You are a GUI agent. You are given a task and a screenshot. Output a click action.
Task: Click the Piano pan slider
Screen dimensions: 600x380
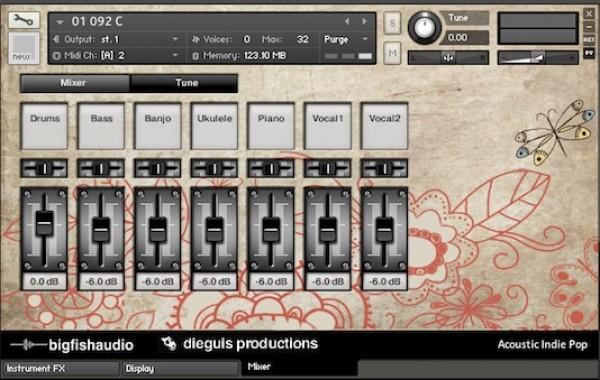(271, 168)
